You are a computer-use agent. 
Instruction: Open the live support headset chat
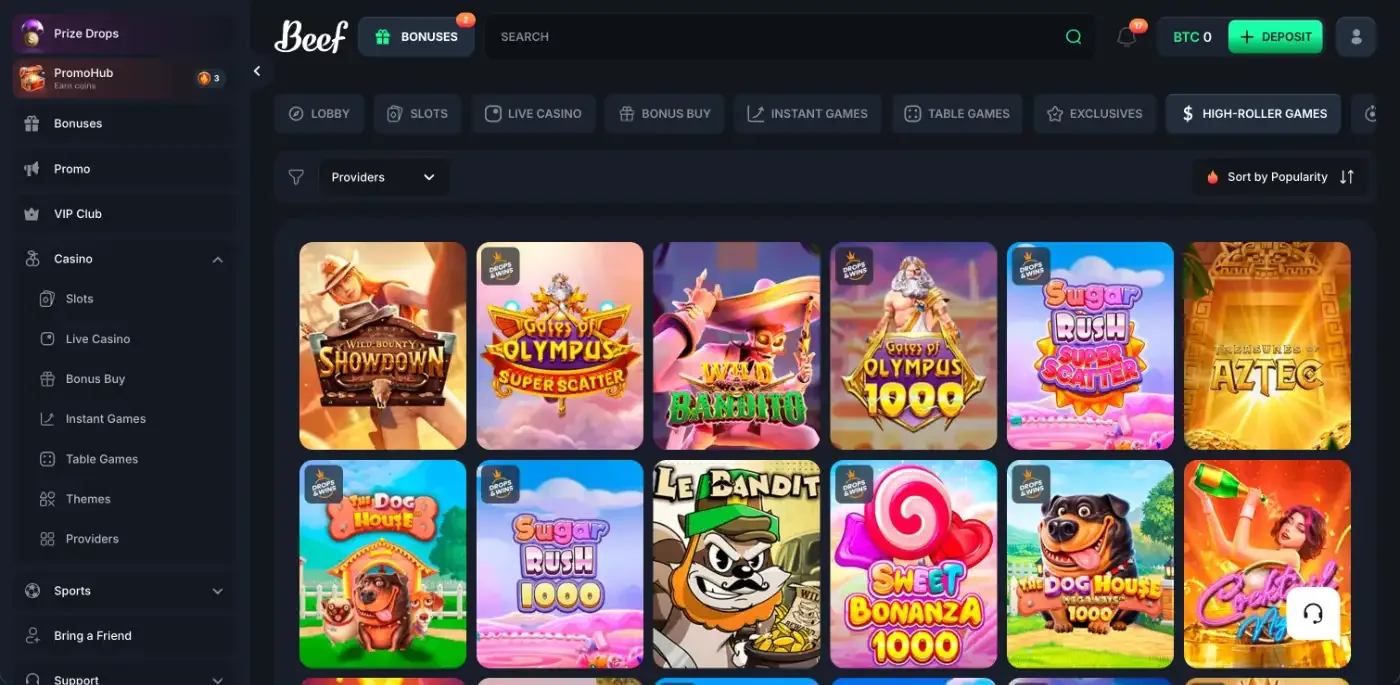coord(1313,613)
